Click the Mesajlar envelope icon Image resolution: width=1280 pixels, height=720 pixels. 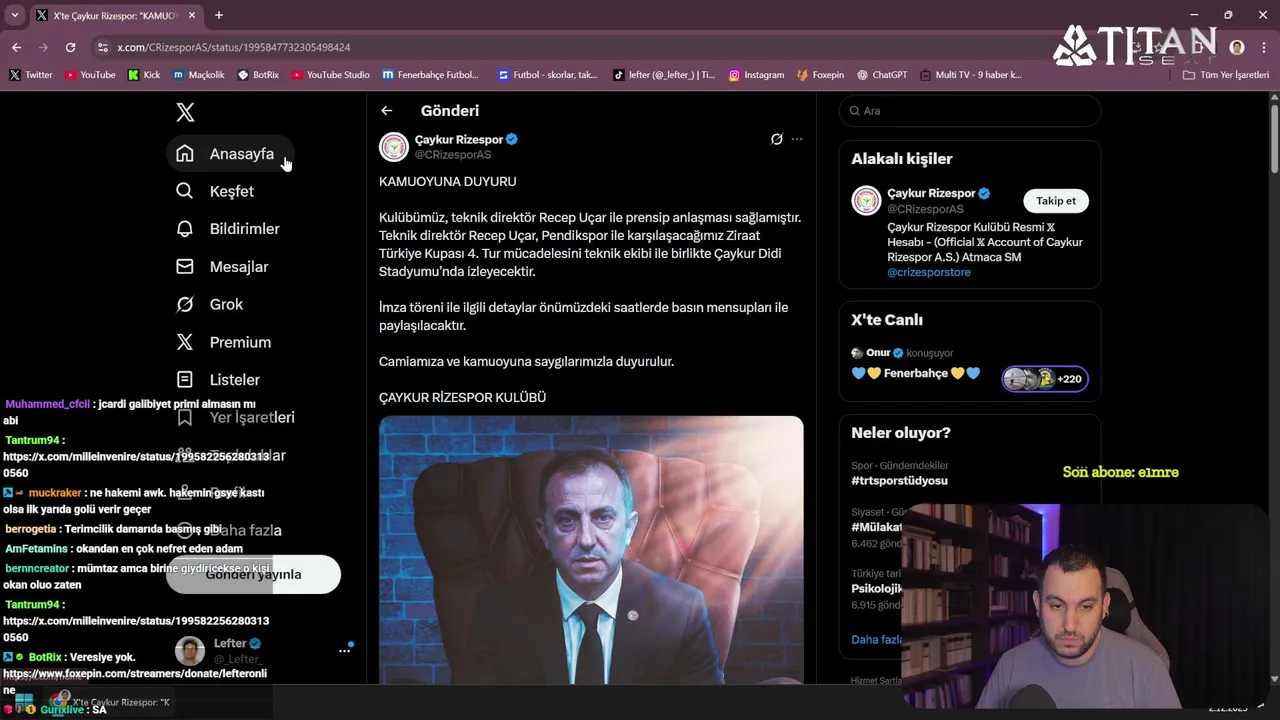click(184, 266)
